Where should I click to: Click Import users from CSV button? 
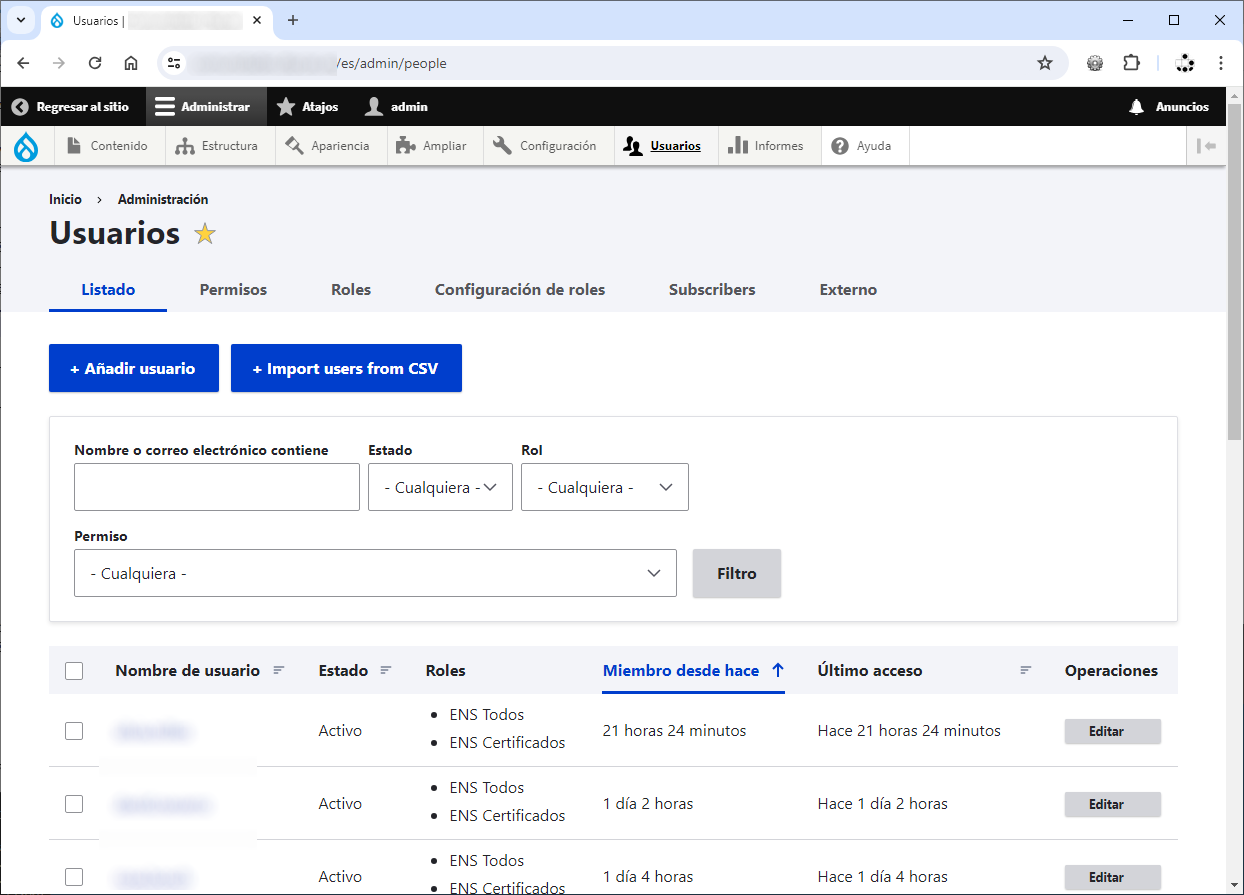[x=346, y=369]
